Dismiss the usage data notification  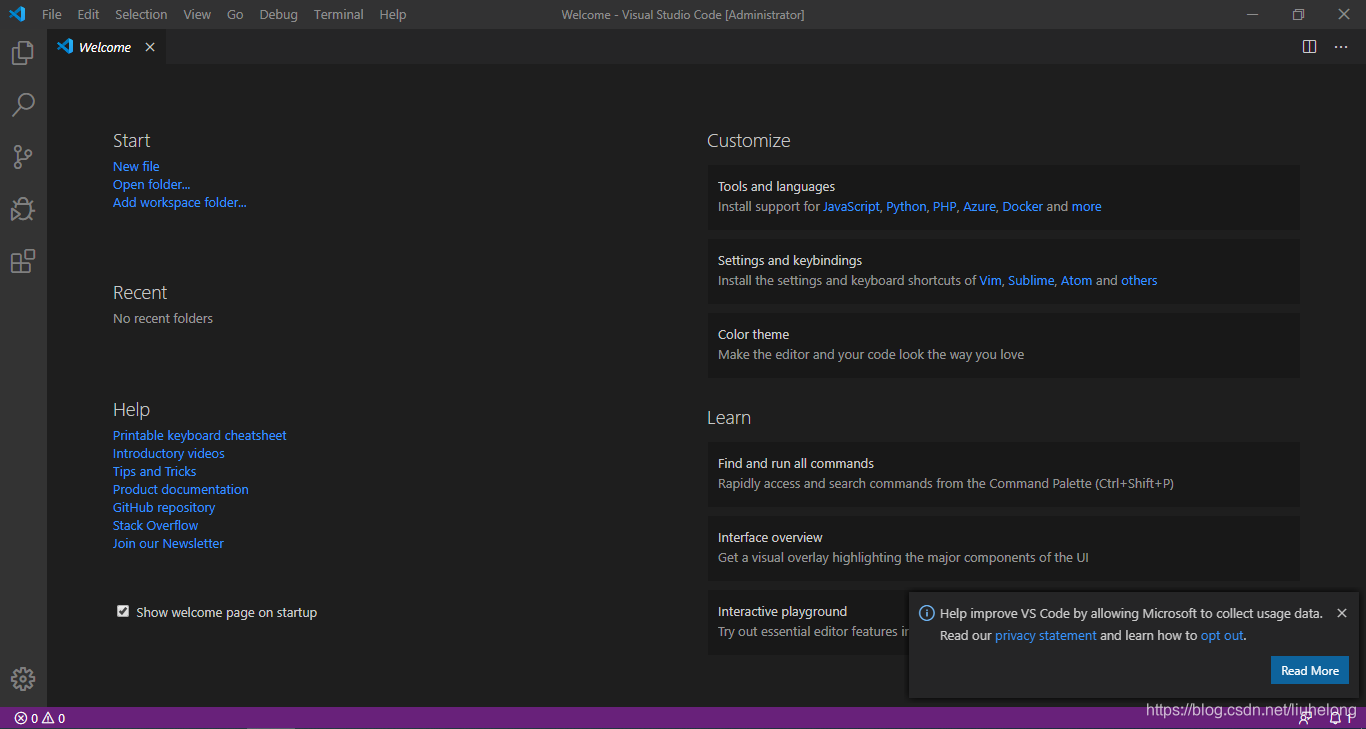pos(1342,613)
